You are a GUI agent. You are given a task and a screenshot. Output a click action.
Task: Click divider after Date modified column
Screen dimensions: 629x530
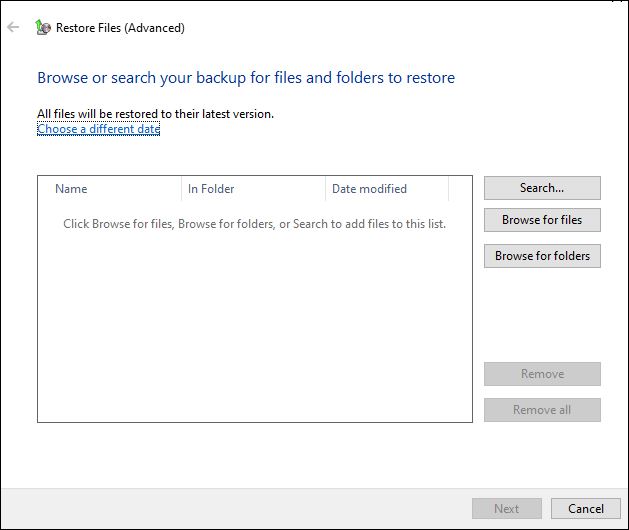coord(448,189)
